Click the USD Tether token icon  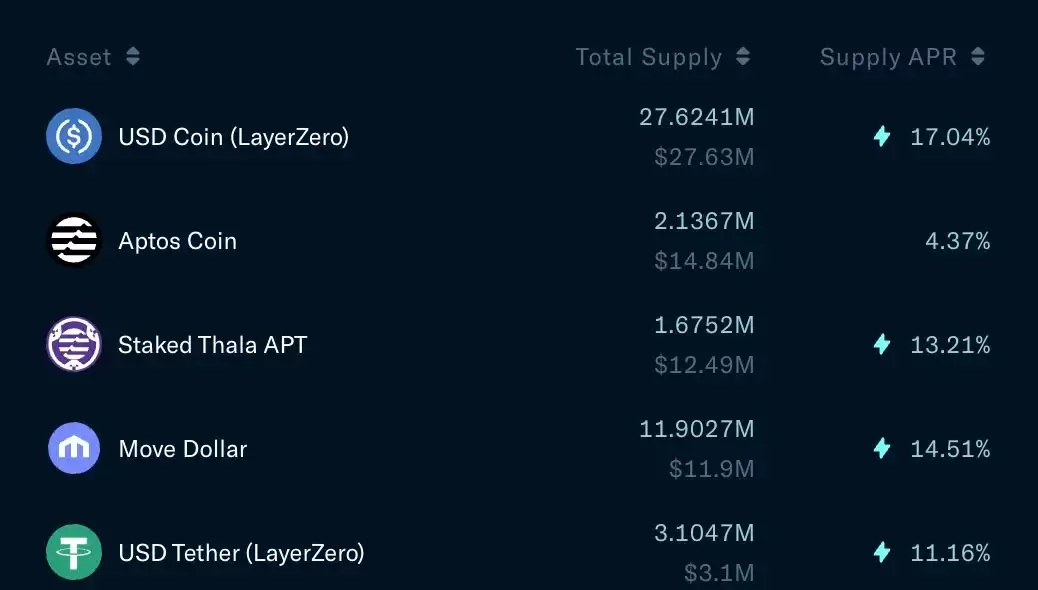pyautogui.click(x=74, y=552)
